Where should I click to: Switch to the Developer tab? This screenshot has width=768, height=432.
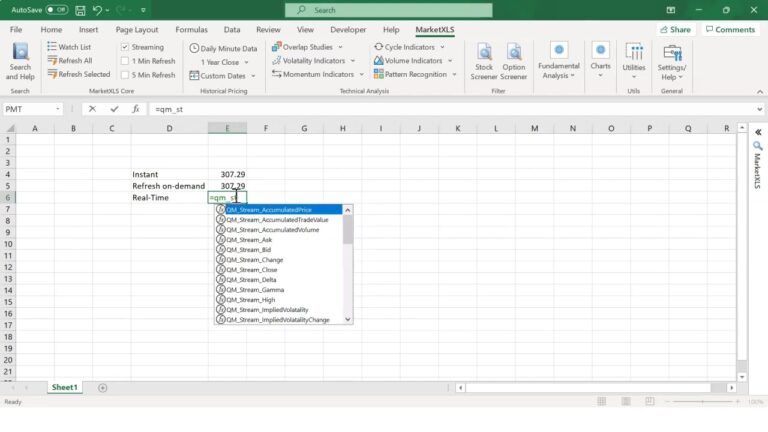click(348, 29)
